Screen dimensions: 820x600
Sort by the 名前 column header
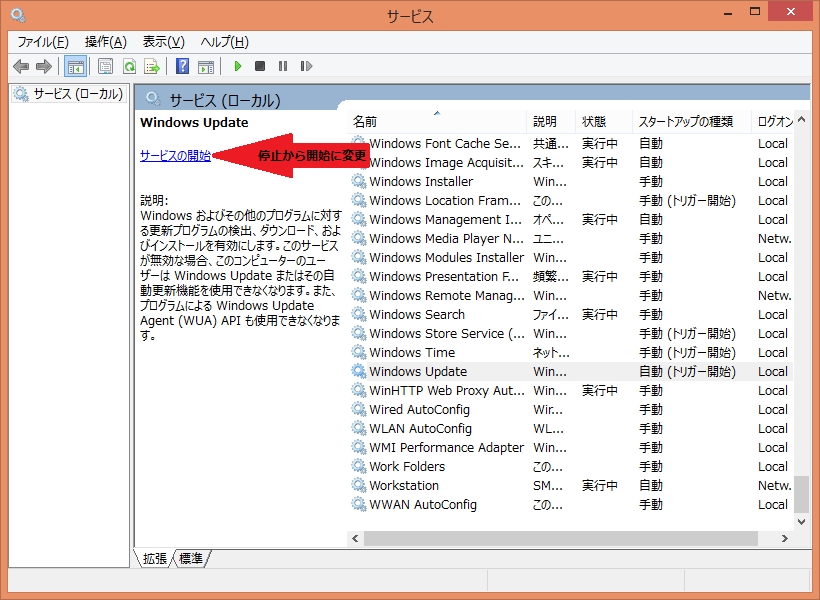click(x=437, y=121)
